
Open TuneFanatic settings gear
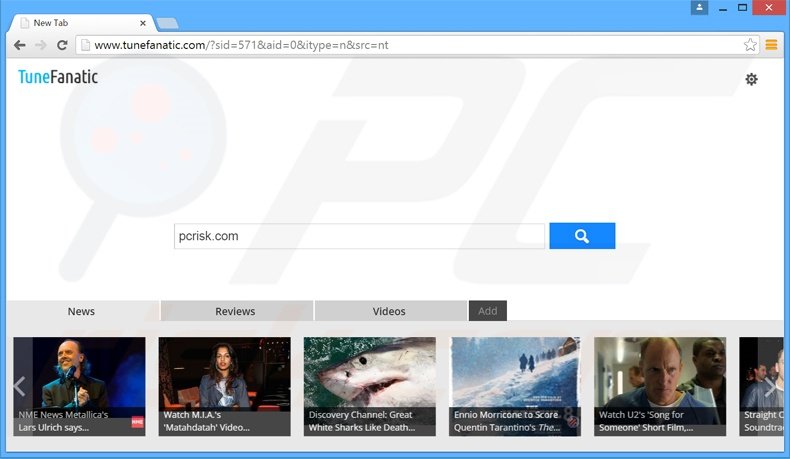pyautogui.click(x=751, y=79)
